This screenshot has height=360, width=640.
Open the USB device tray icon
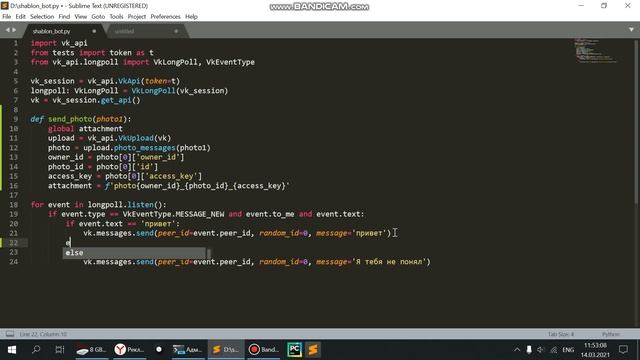pos(529,350)
